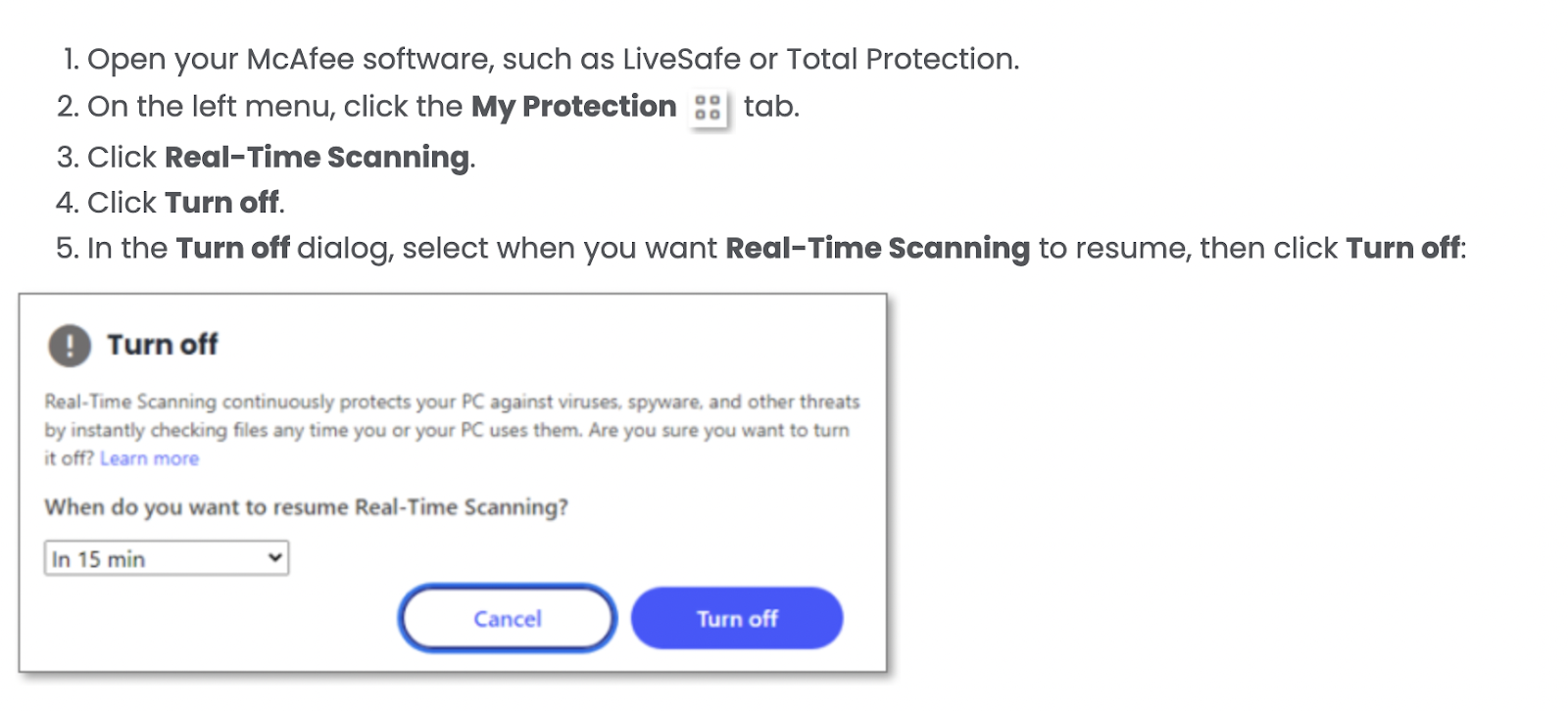The width and height of the screenshot is (1568, 711).
Task: Click the 'Turn off' dialog heading
Action: [163, 345]
